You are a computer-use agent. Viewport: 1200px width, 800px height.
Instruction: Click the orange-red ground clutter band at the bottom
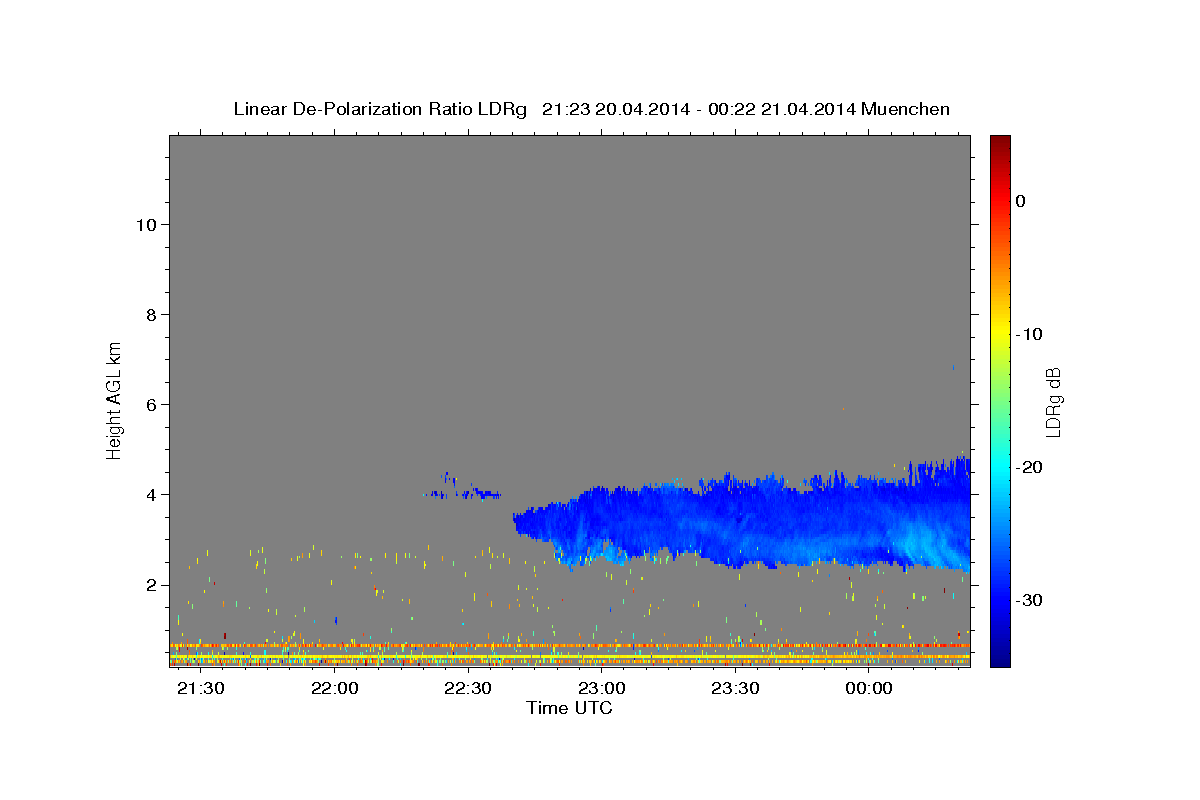[569, 646]
